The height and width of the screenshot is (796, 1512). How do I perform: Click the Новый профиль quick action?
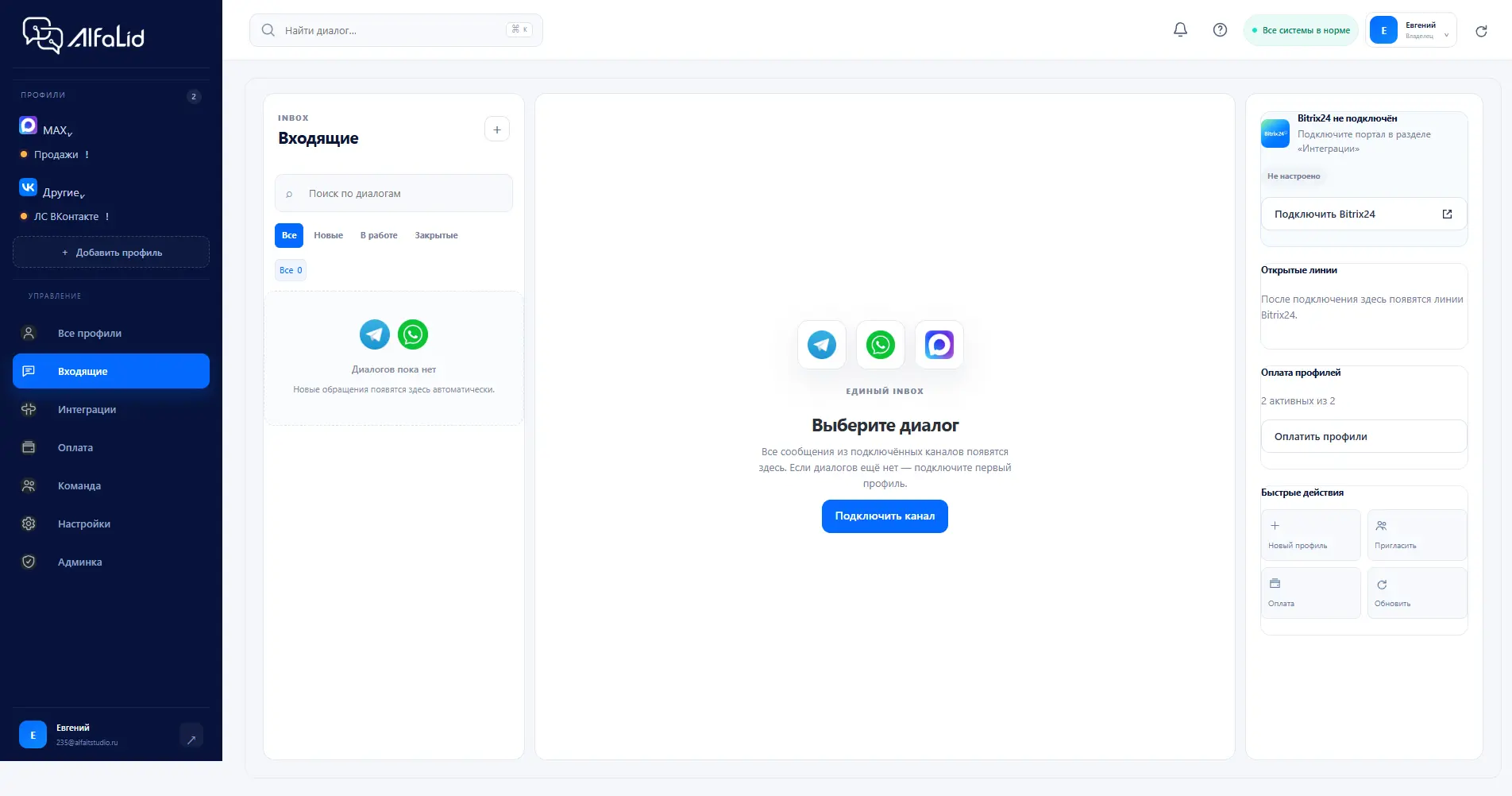click(1311, 535)
